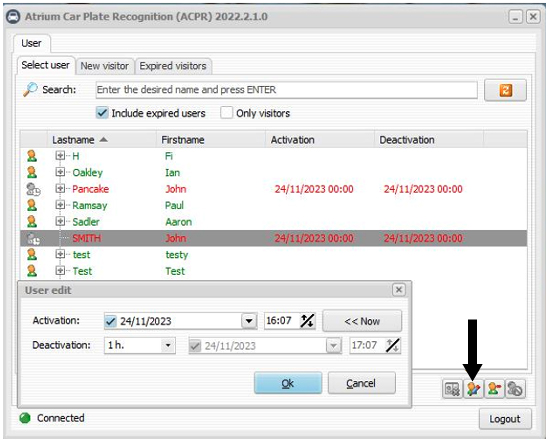Click the green Connected status indicator
550x443 pixels.
click(x=25, y=418)
